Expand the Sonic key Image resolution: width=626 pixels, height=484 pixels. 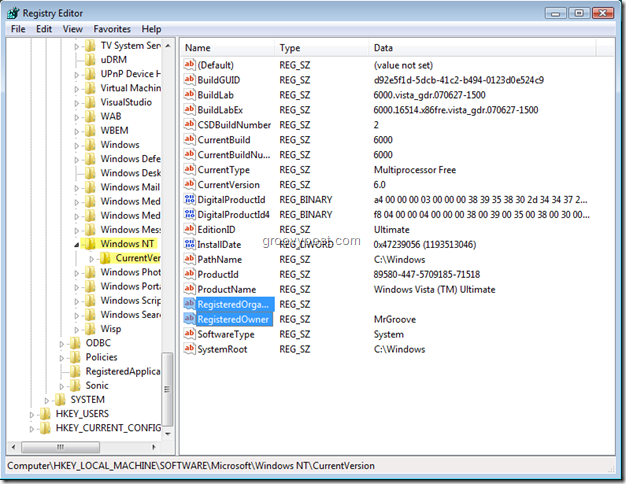(61, 386)
